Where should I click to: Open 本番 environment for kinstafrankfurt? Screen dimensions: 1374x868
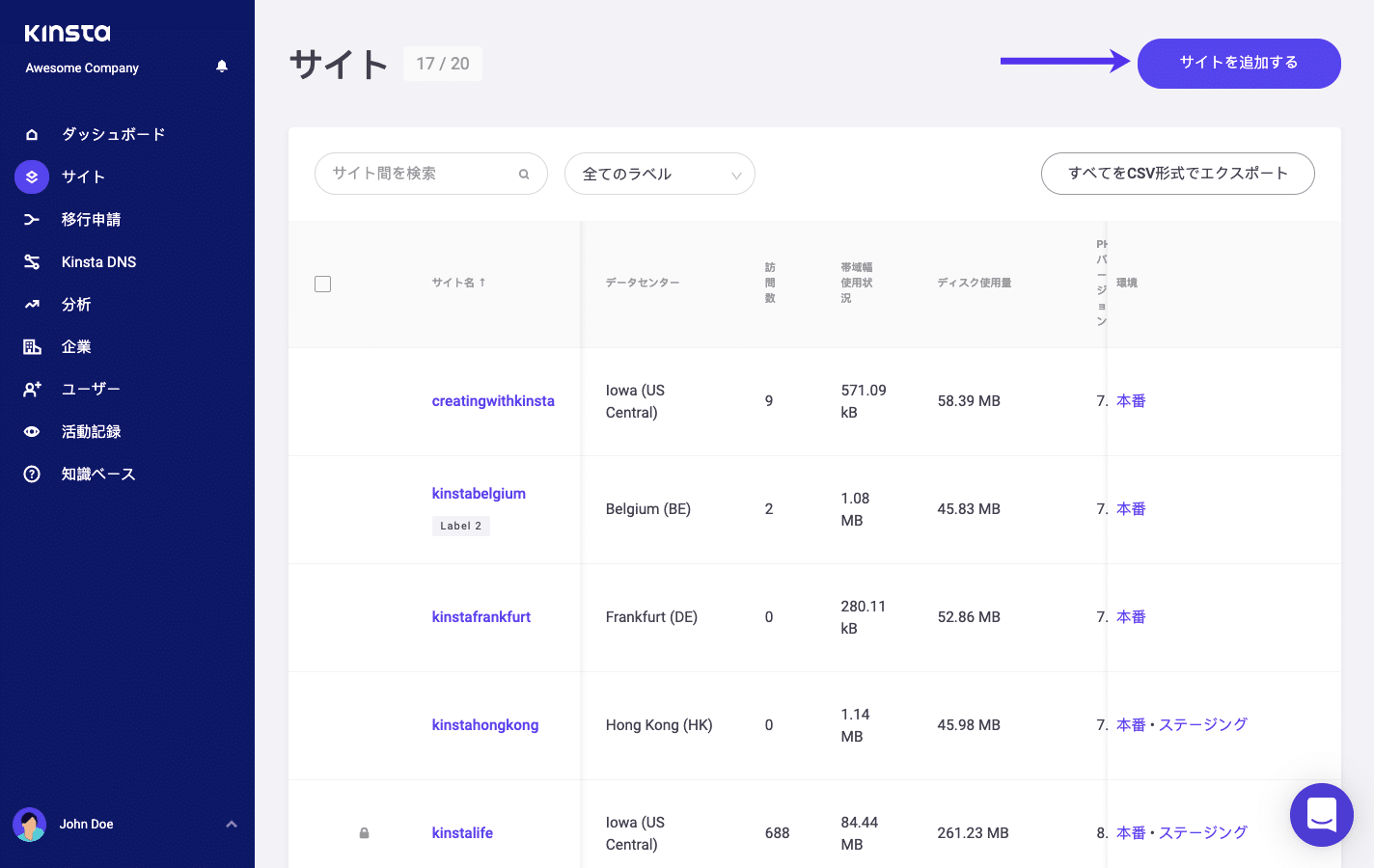click(x=1131, y=617)
